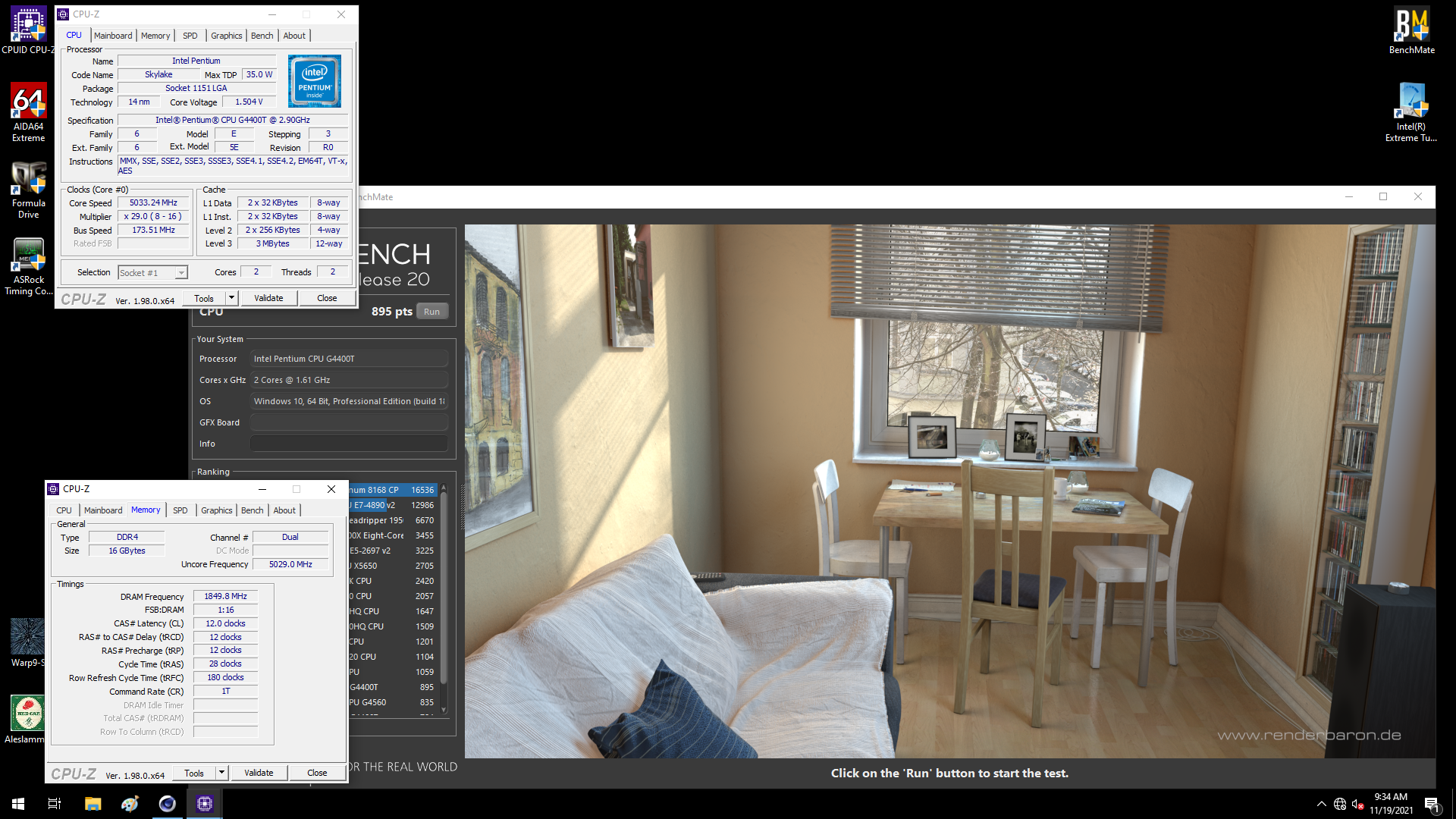1456x819 pixels.
Task: Click DRAM Frequency value 1849.8 MHz
Action: coord(225,596)
